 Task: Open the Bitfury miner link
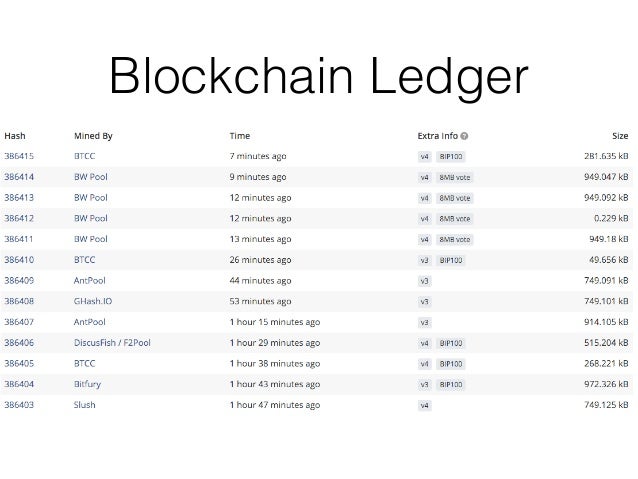[87, 384]
